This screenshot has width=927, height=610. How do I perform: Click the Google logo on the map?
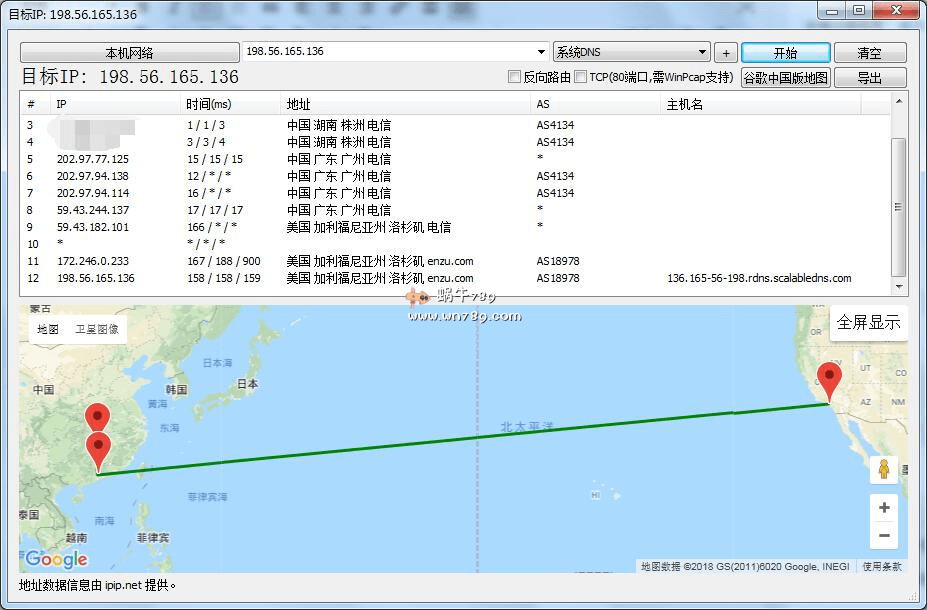(x=56, y=559)
